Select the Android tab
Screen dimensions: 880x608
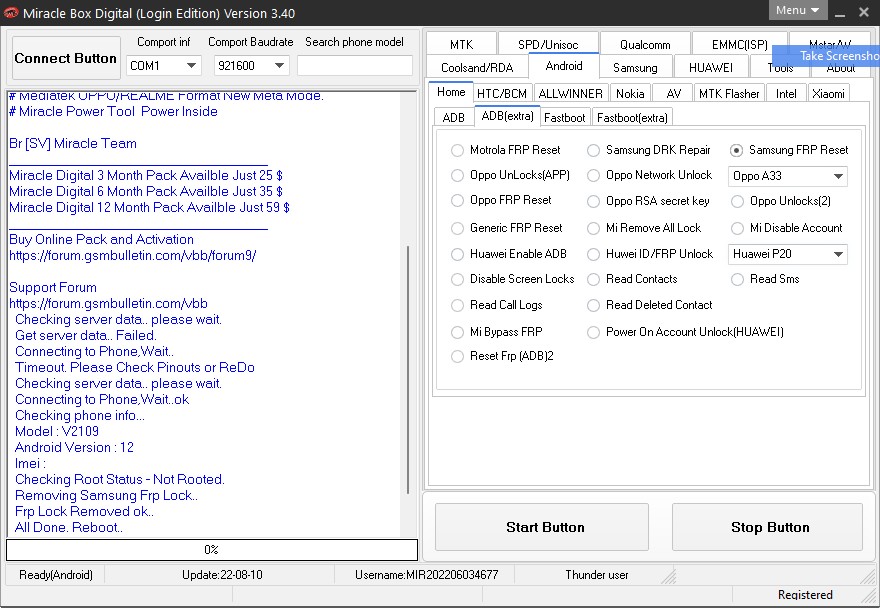[564, 66]
